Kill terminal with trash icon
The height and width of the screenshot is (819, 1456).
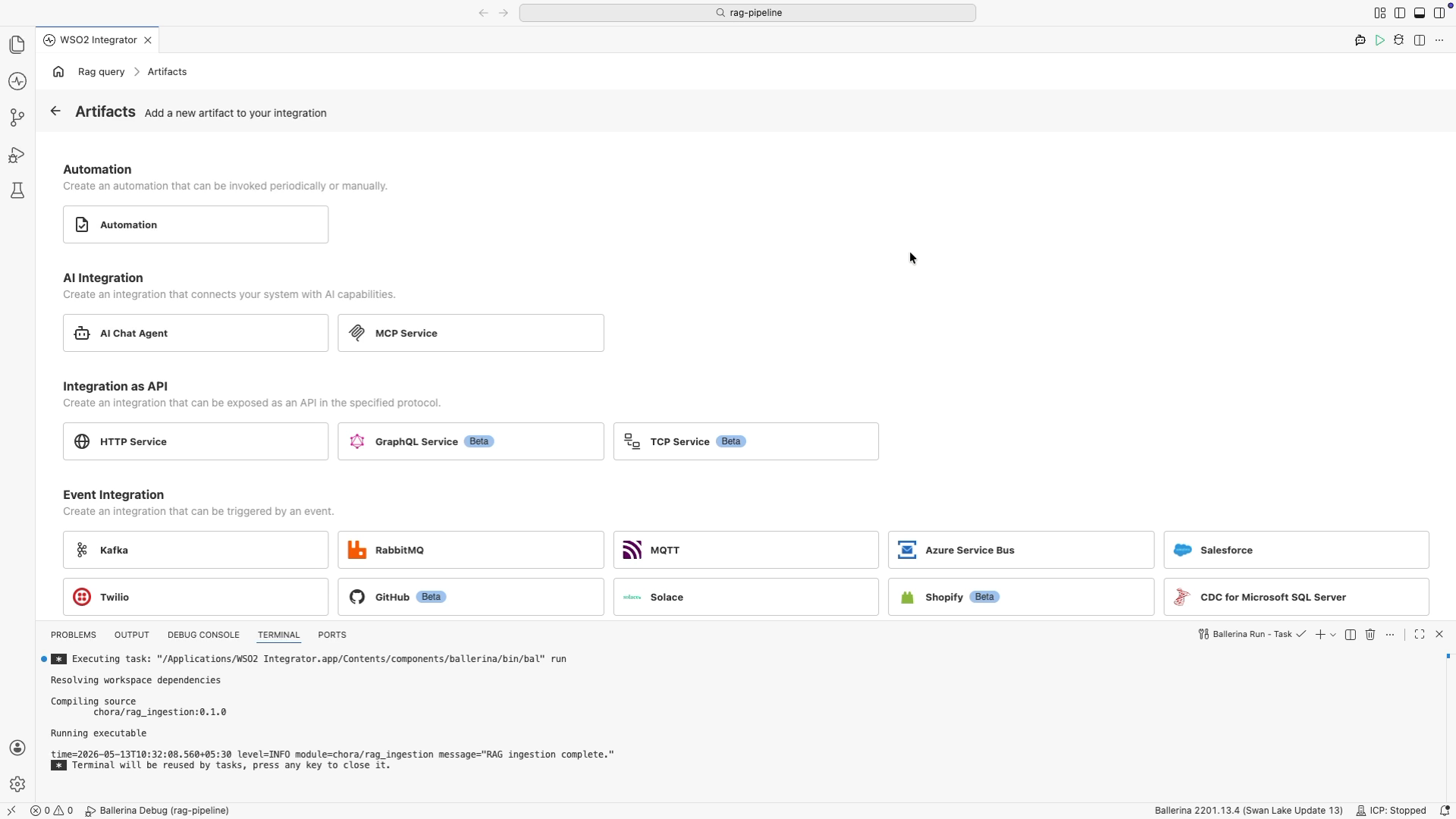[x=1370, y=634]
